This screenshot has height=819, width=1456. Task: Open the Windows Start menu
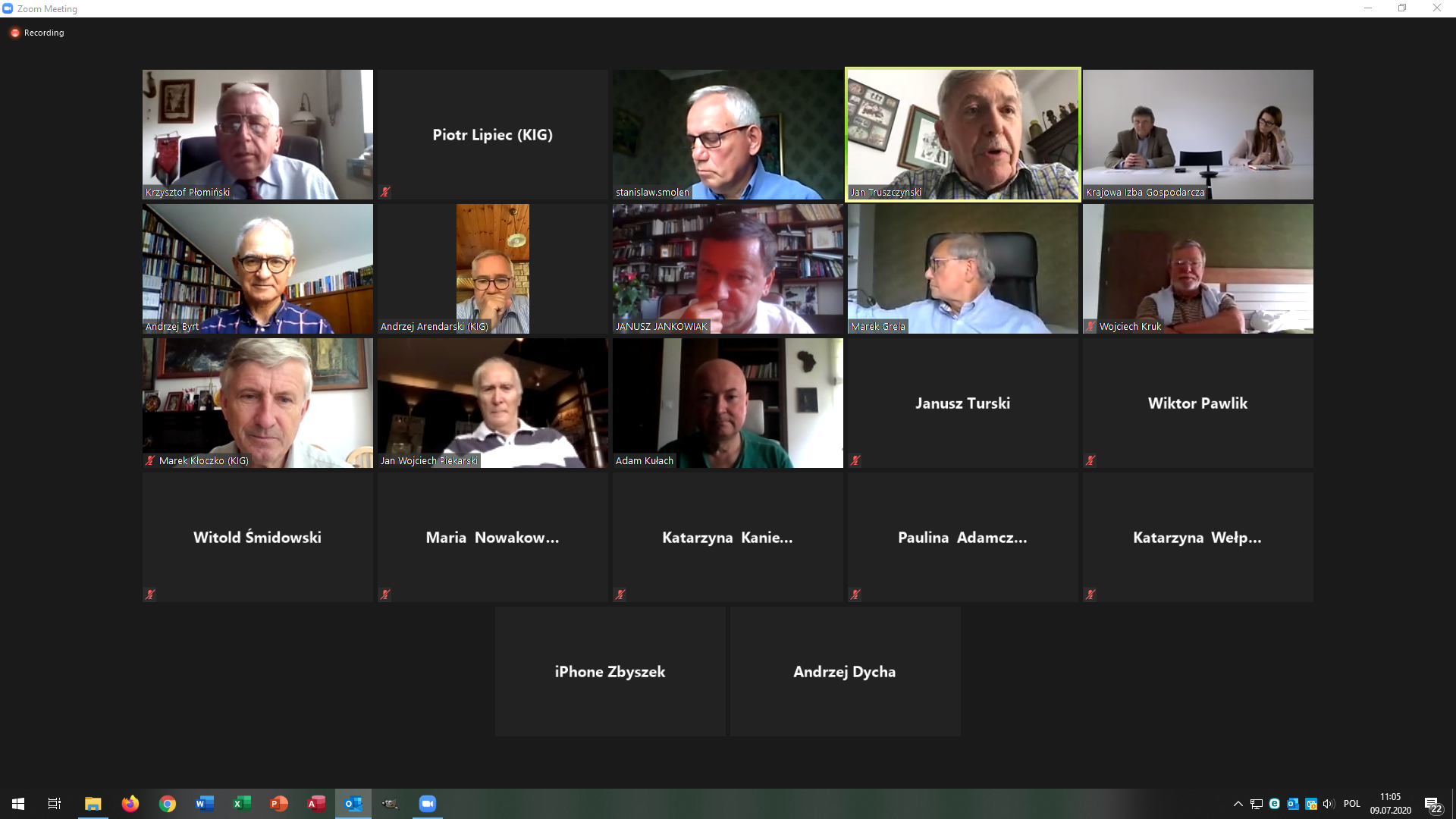(18, 804)
